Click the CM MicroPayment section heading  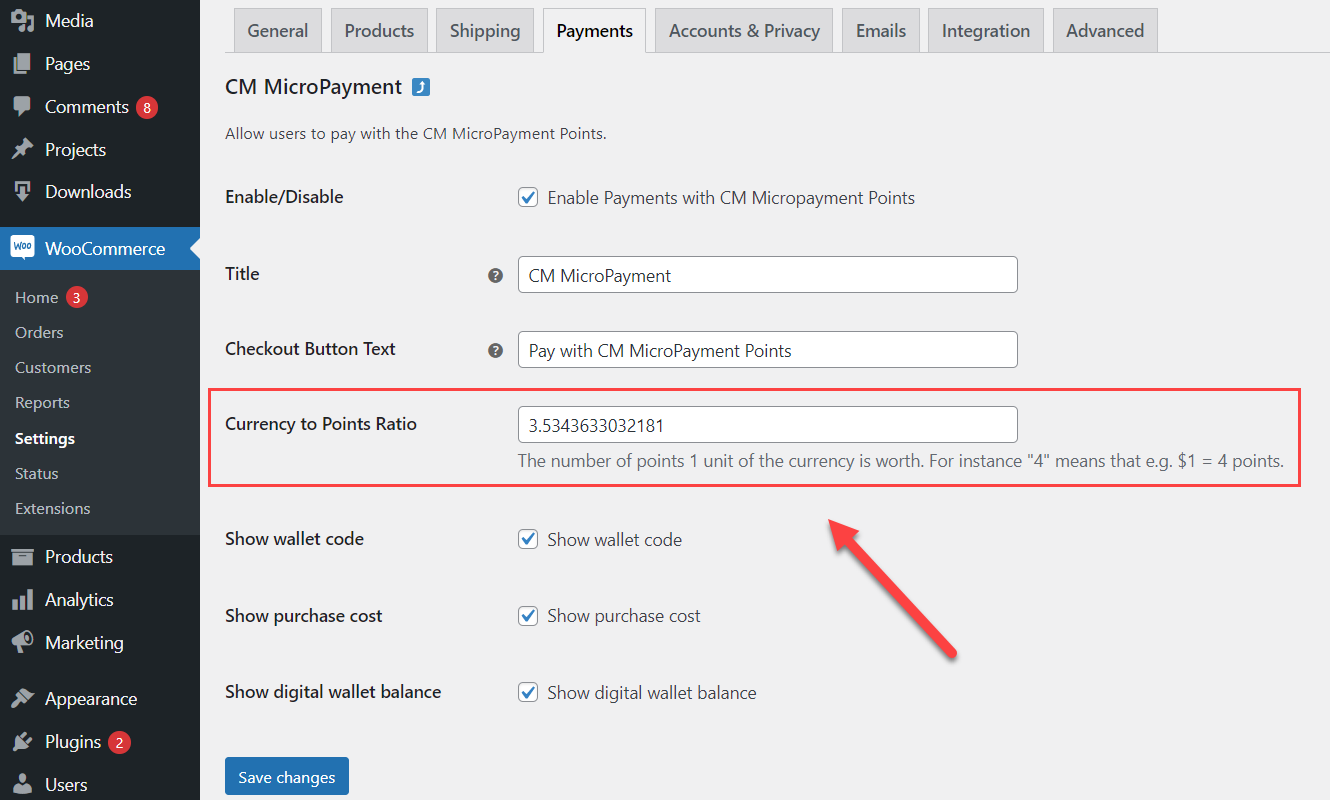(314, 87)
